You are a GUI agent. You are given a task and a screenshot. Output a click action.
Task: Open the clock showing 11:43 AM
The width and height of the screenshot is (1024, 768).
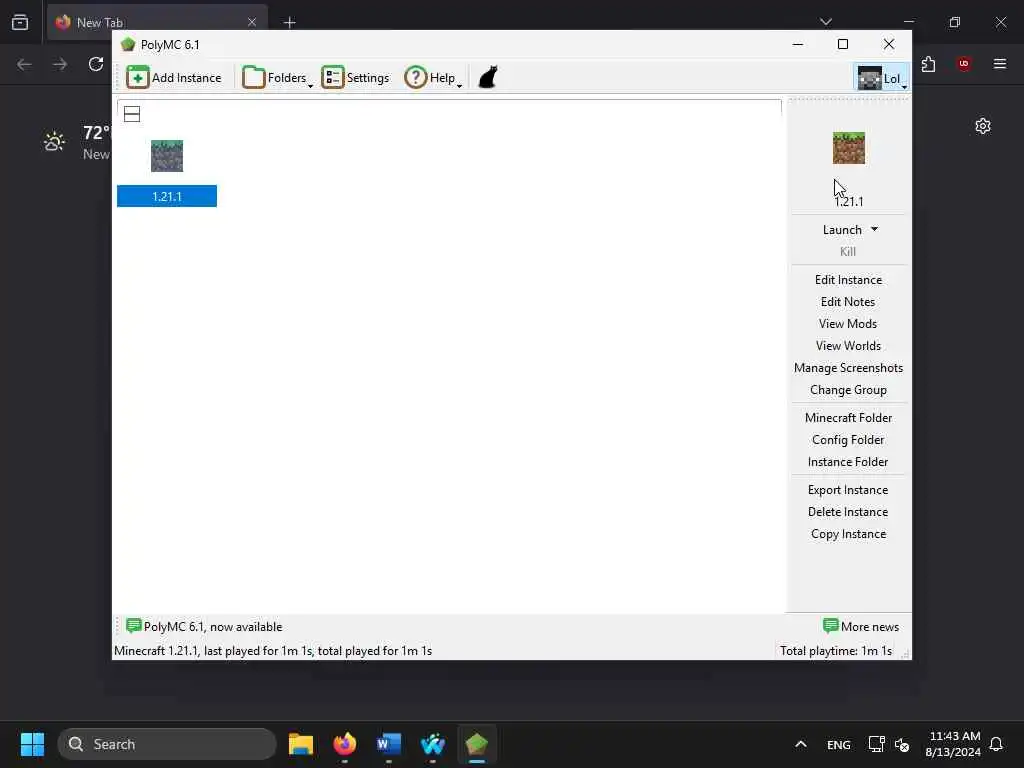(953, 744)
